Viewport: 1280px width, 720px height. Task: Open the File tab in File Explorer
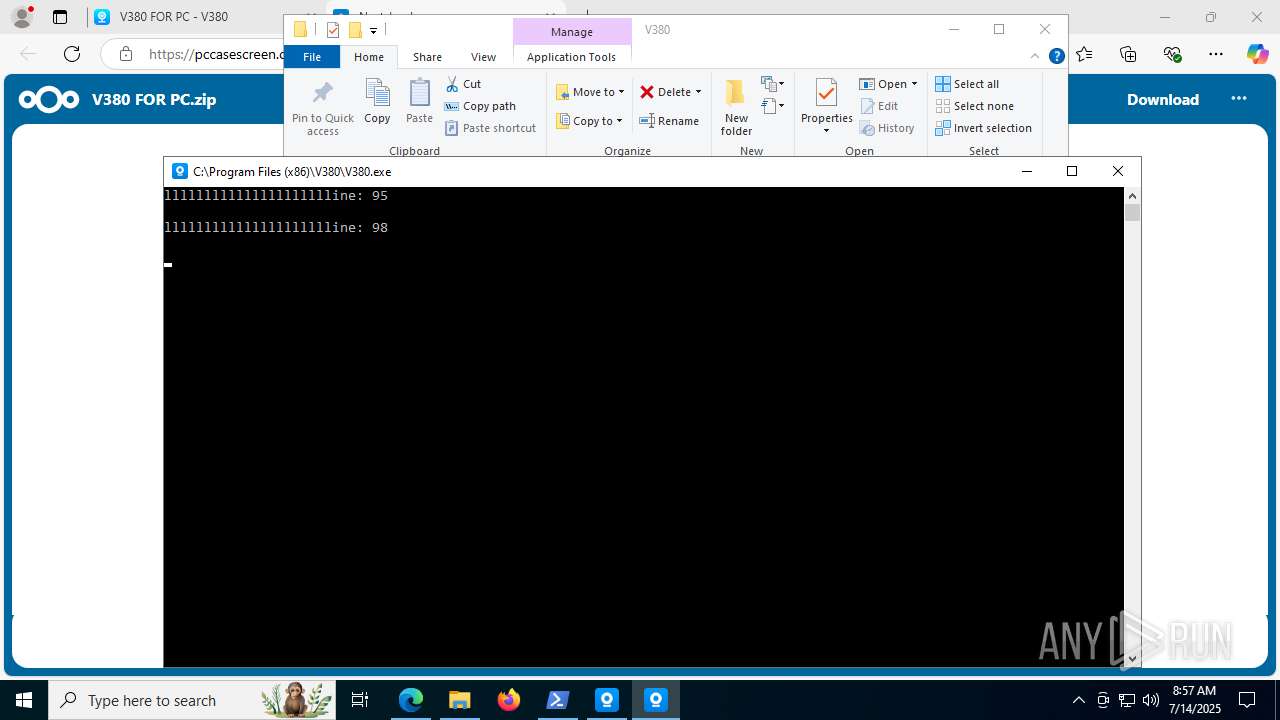[312, 57]
